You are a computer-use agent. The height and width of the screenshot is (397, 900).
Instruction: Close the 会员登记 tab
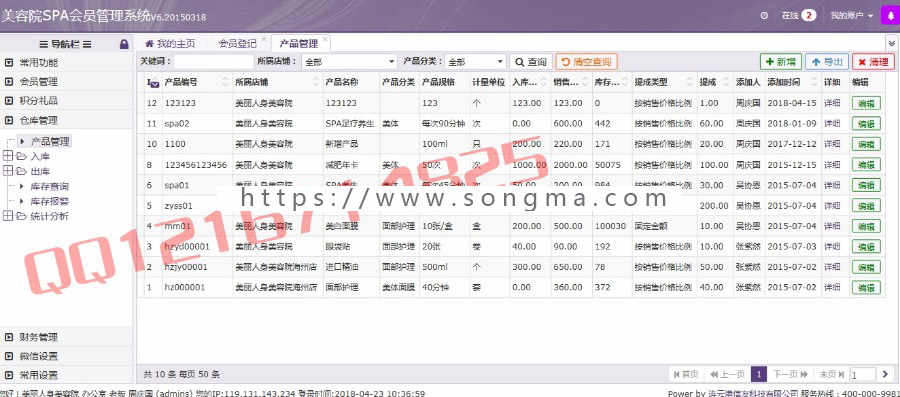(263, 40)
